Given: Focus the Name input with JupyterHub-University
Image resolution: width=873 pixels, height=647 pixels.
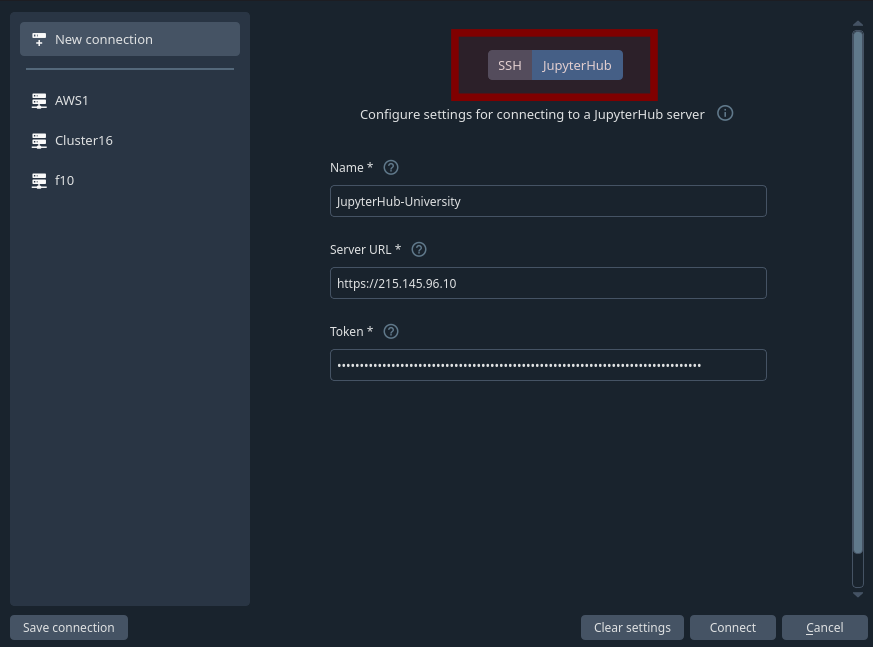Looking at the screenshot, I should click(548, 201).
